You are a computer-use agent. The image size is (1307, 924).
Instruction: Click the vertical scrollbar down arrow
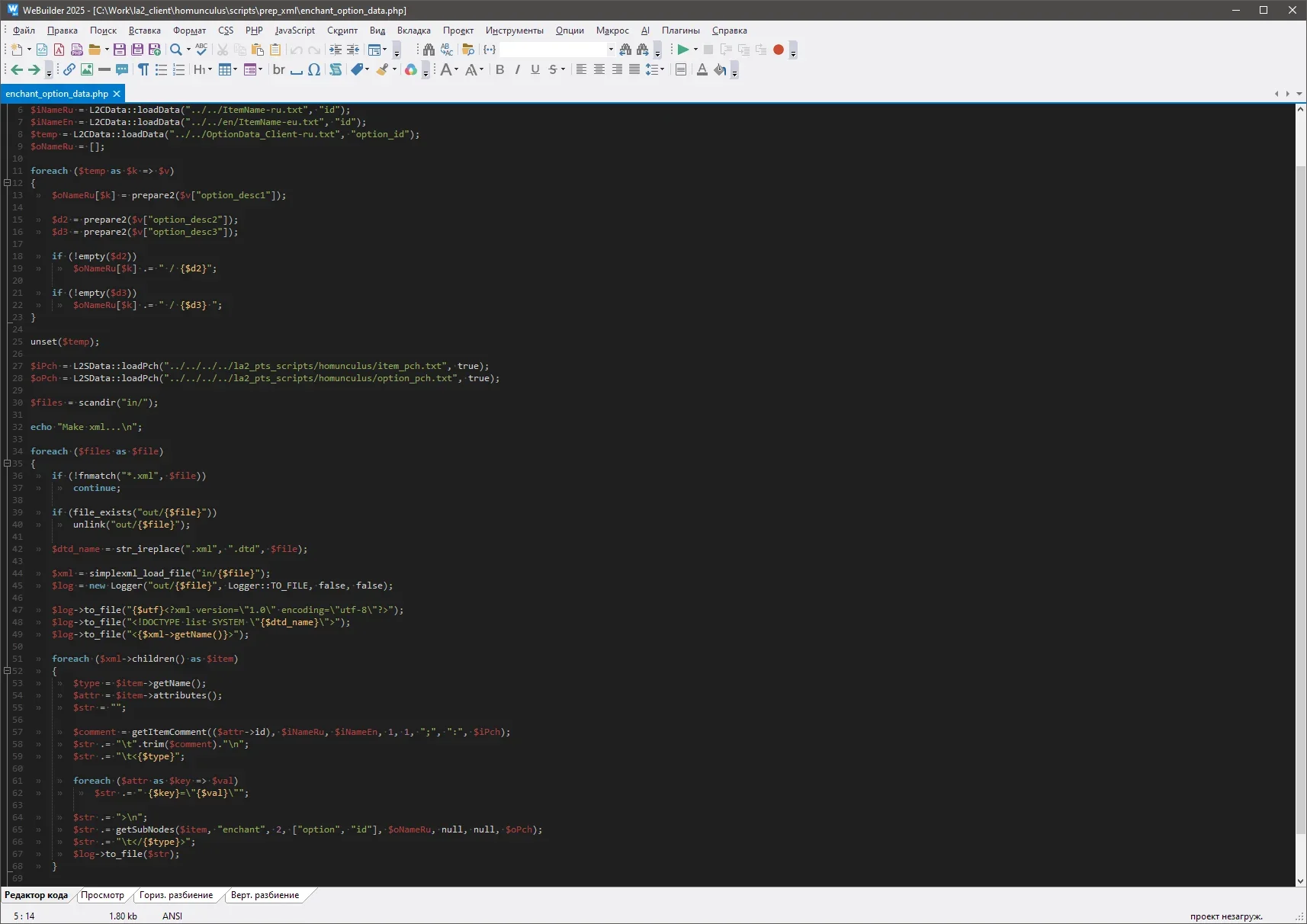pyautogui.click(x=1301, y=881)
